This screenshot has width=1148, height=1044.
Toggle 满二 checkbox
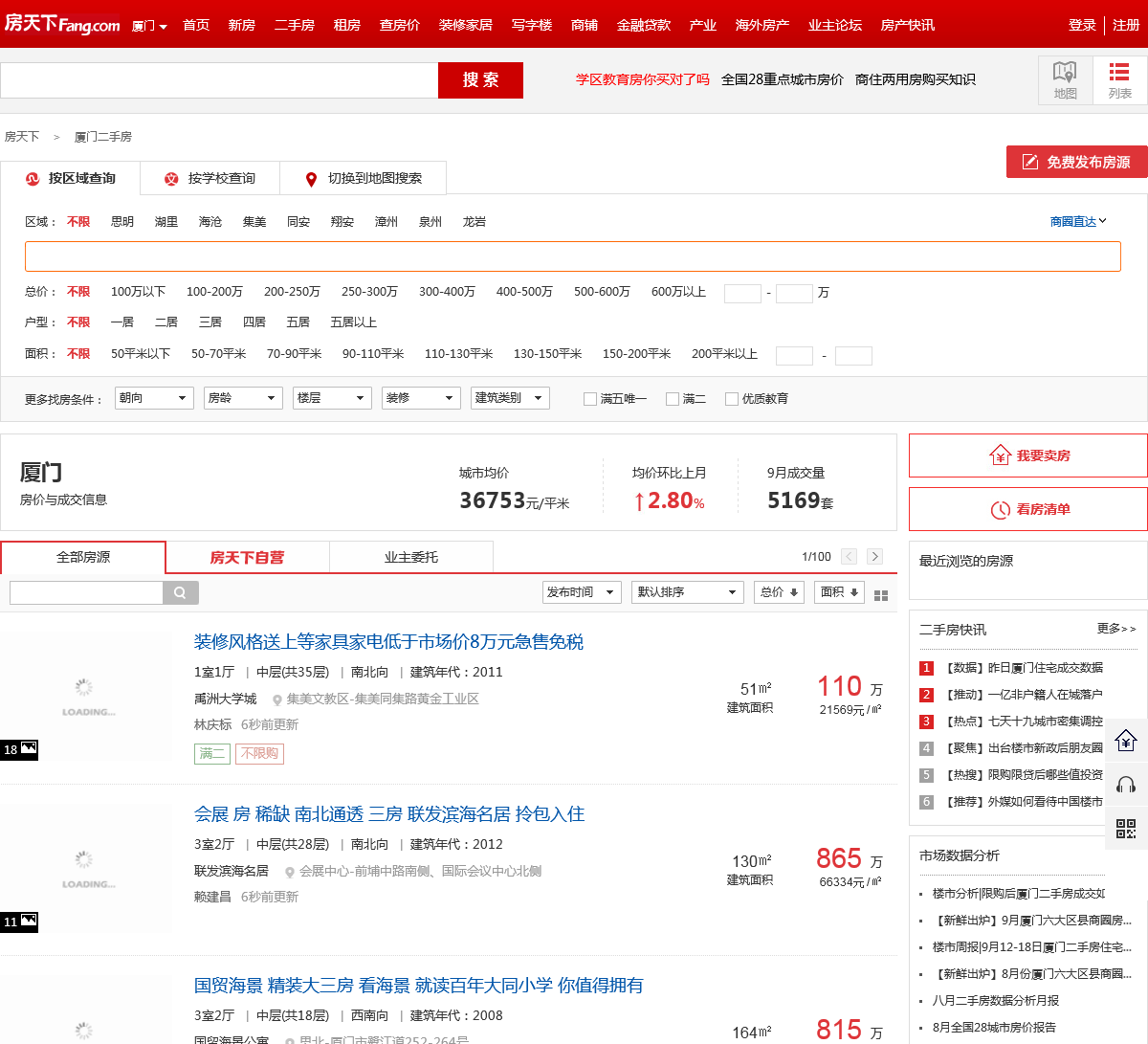[x=673, y=399]
